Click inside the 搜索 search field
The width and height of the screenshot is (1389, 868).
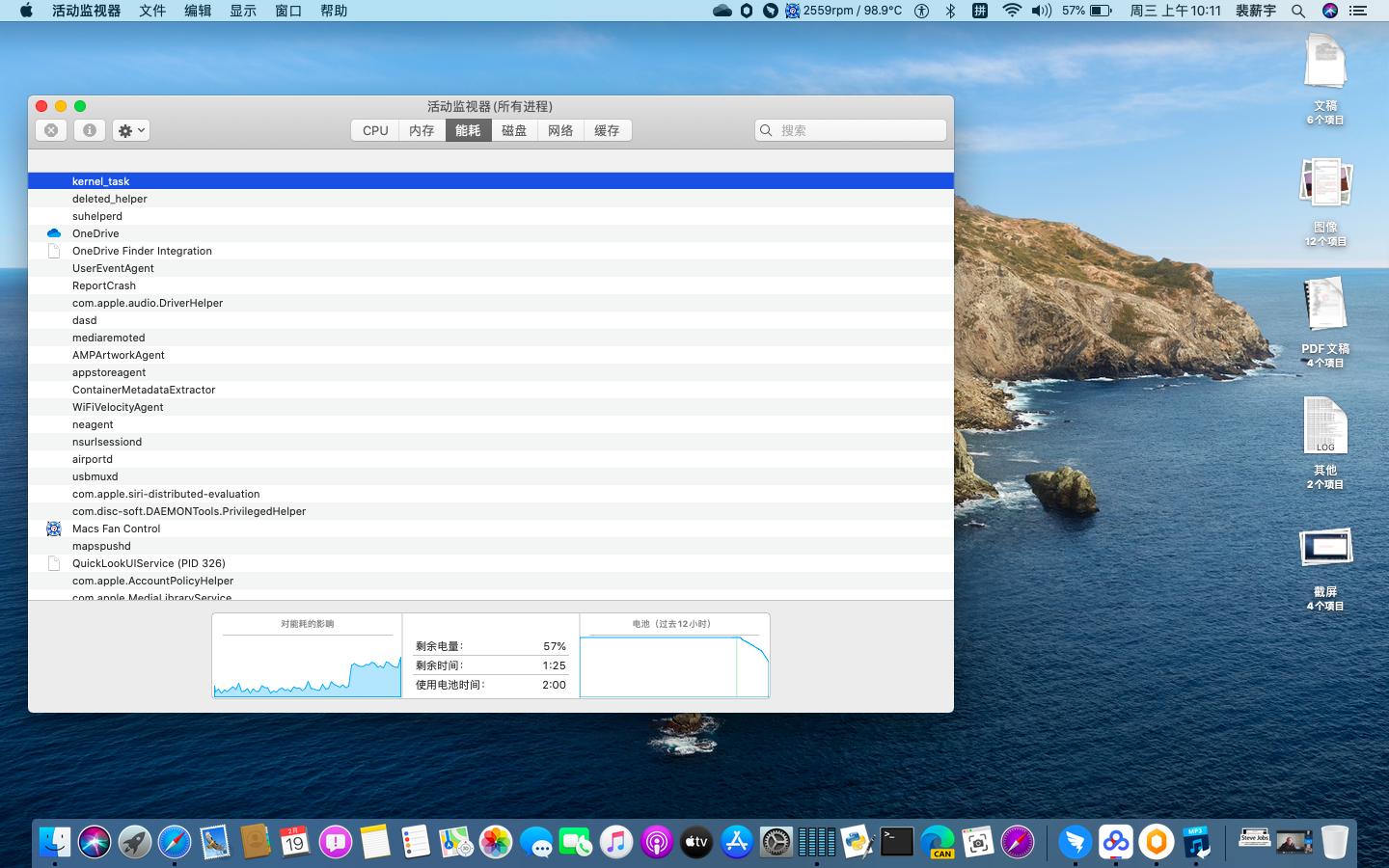point(849,129)
